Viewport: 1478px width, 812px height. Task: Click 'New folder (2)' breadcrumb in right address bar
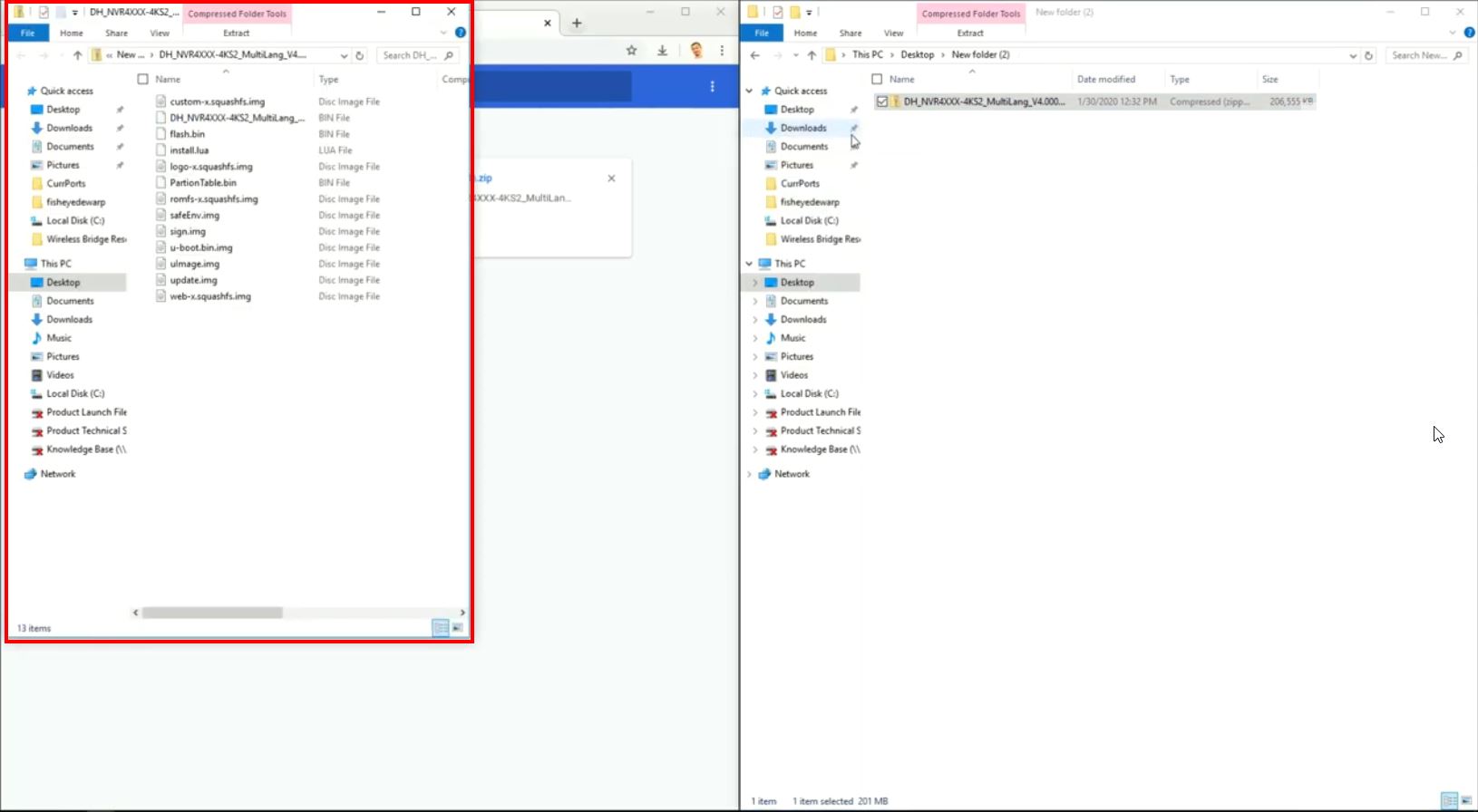click(980, 55)
